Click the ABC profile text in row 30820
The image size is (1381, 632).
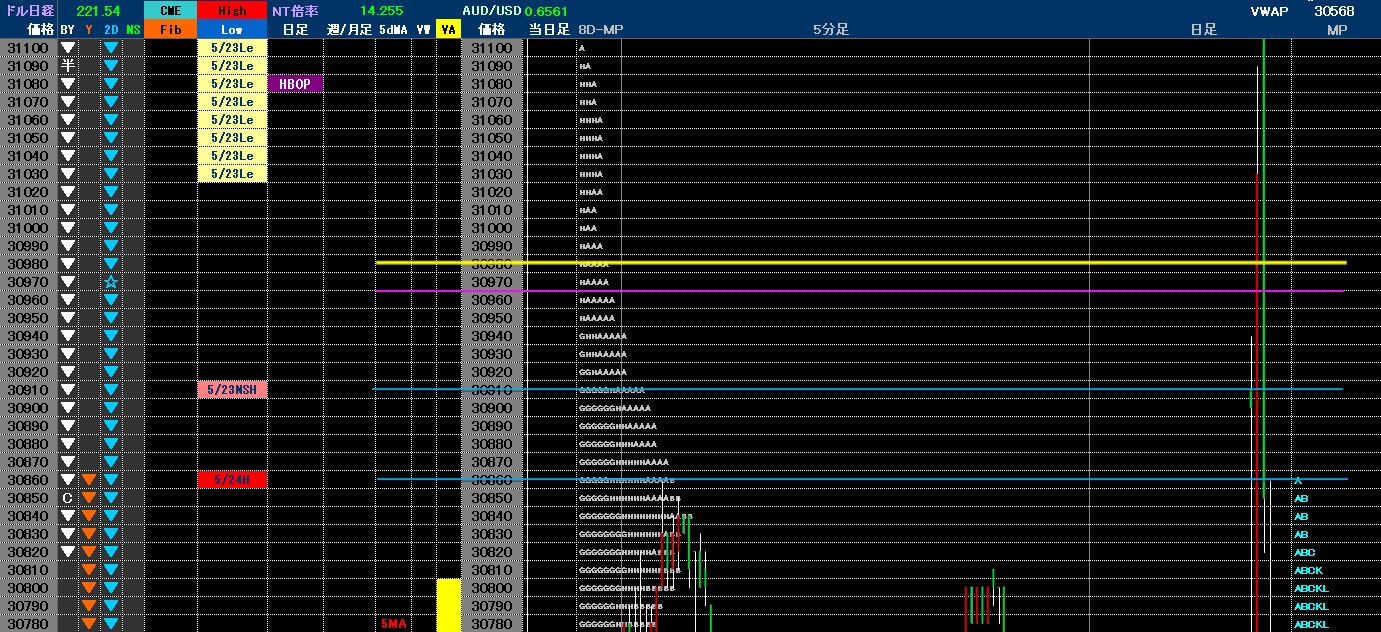pyautogui.click(x=1304, y=552)
